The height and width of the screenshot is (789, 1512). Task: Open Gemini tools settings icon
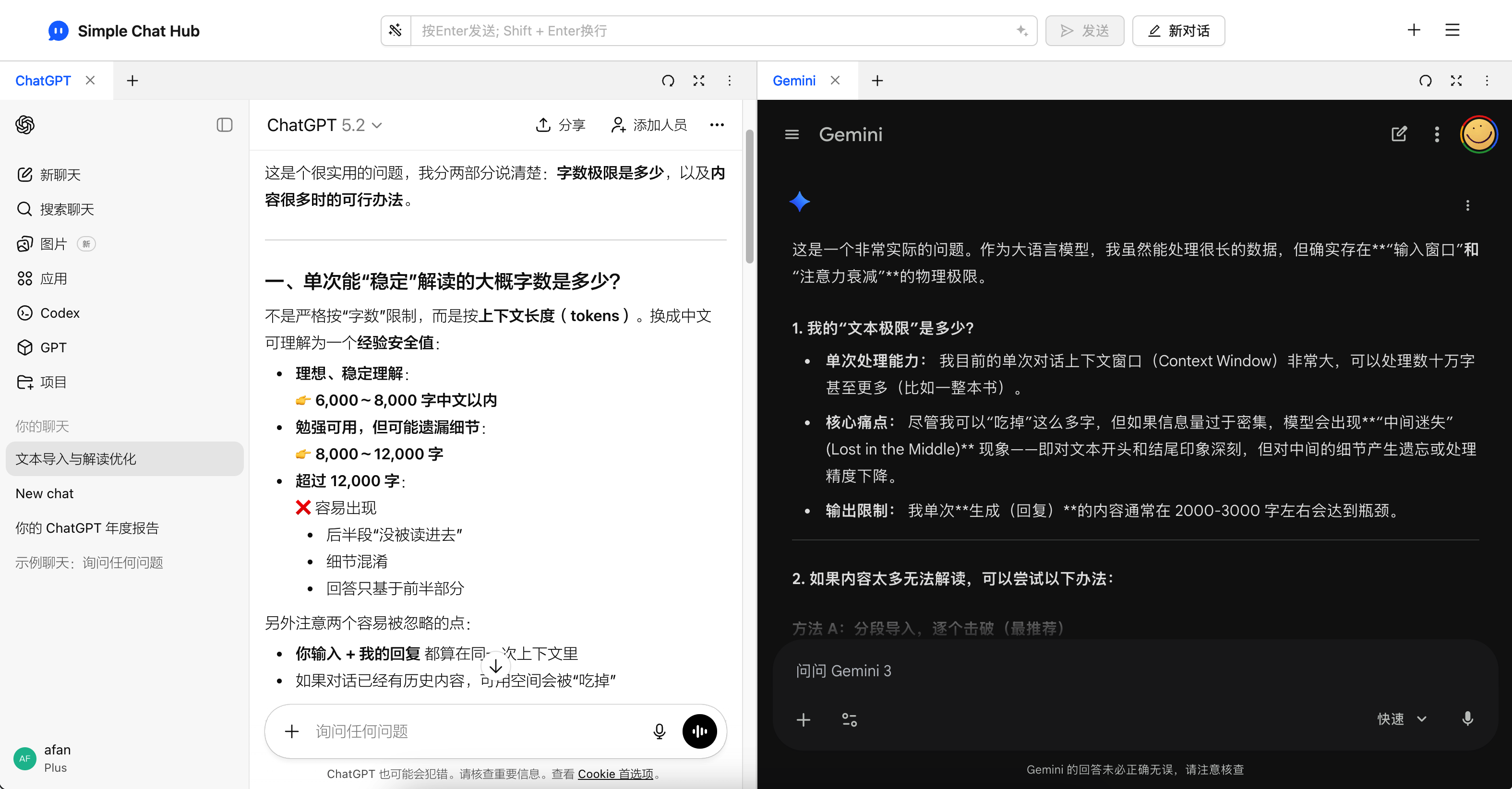click(x=849, y=720)
